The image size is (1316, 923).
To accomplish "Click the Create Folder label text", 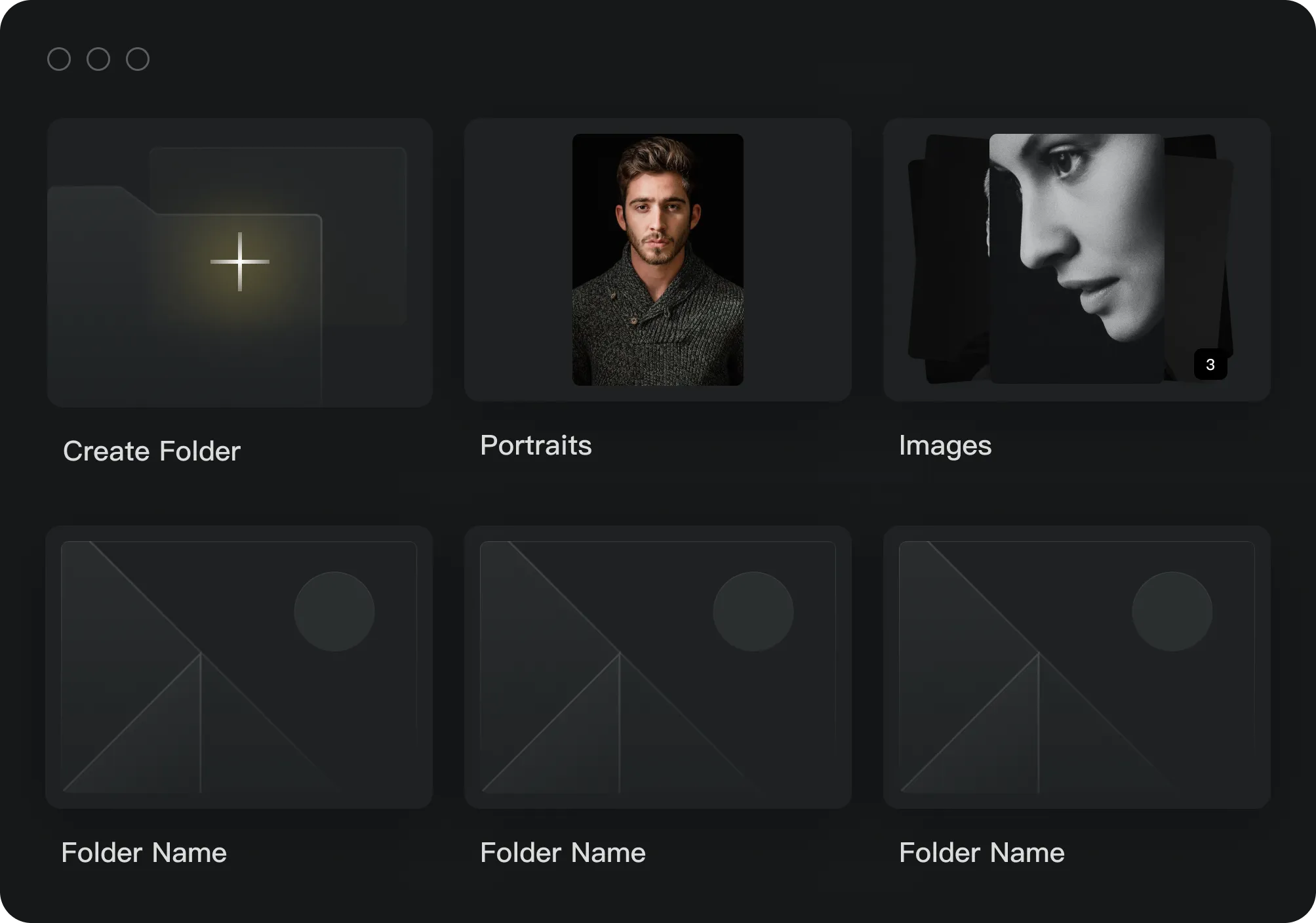I will (x=151, y=451).
